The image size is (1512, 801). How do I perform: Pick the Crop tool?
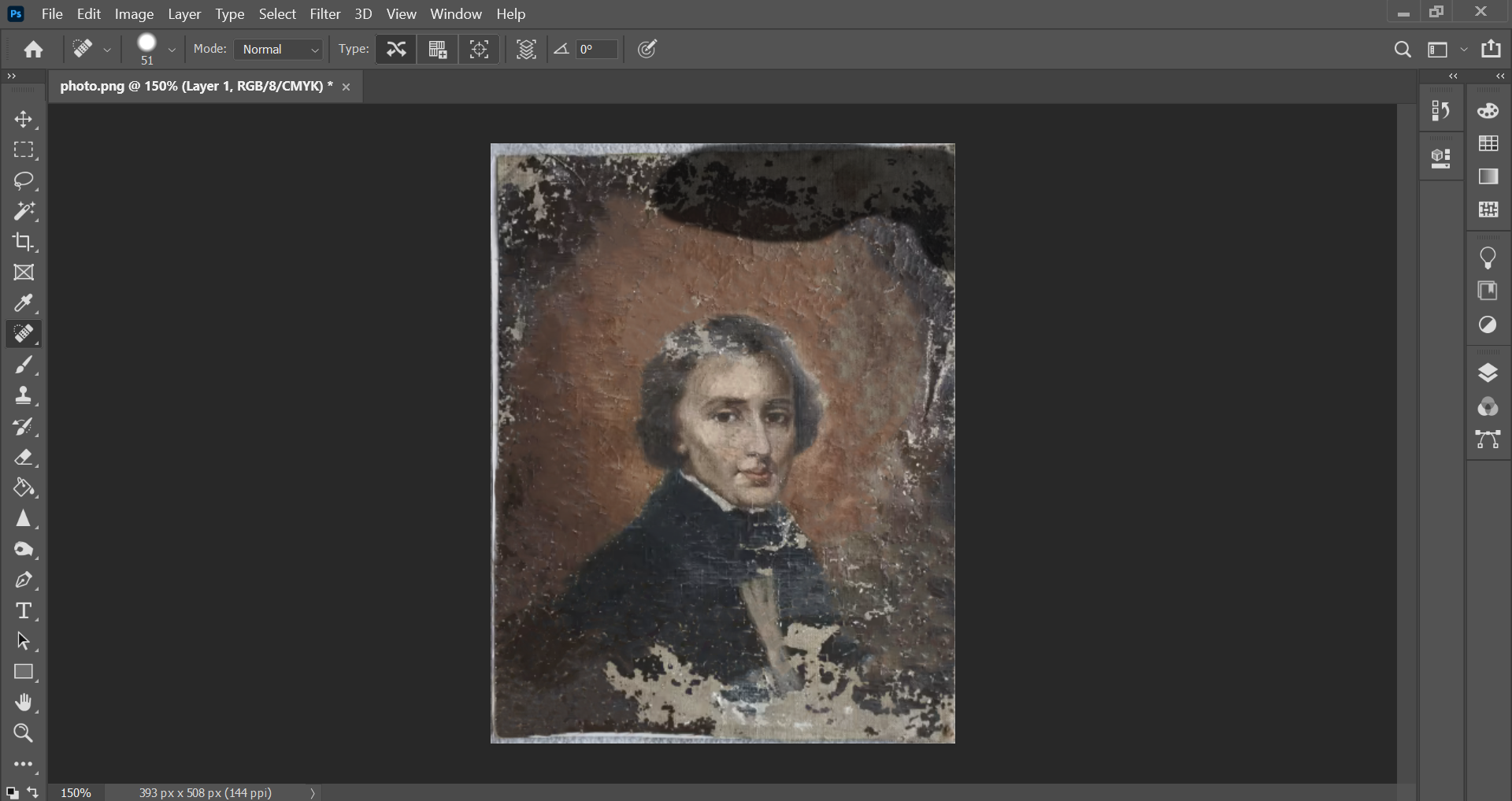(x=24, y=242)
